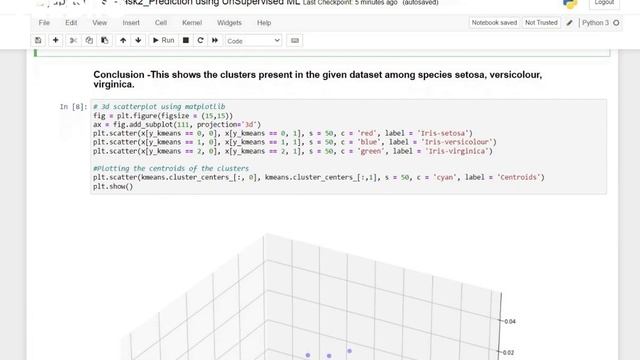Viewport: 640px width, 360px height.
Task: Open the Kernel menu
Action: tap(192, 23)
